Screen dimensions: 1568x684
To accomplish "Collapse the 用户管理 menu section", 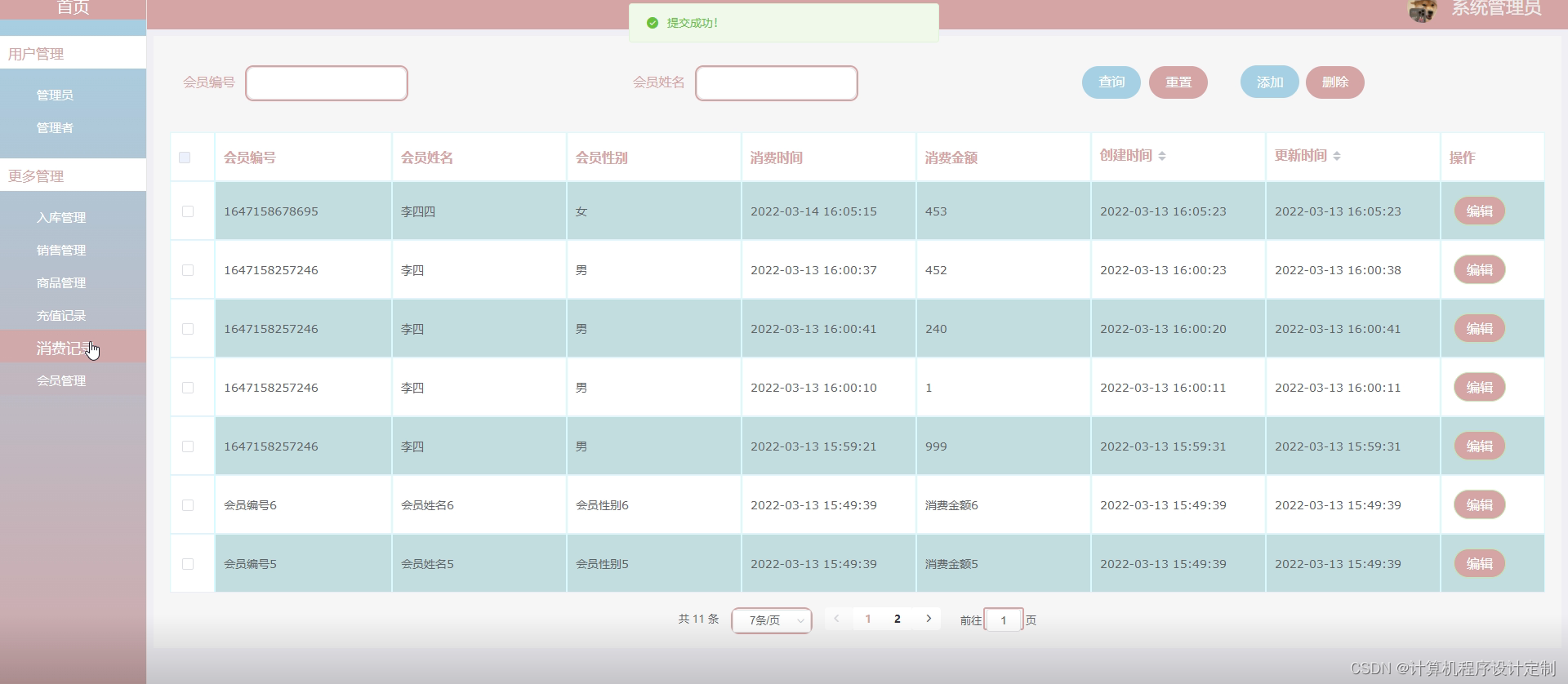I will 73,54.
